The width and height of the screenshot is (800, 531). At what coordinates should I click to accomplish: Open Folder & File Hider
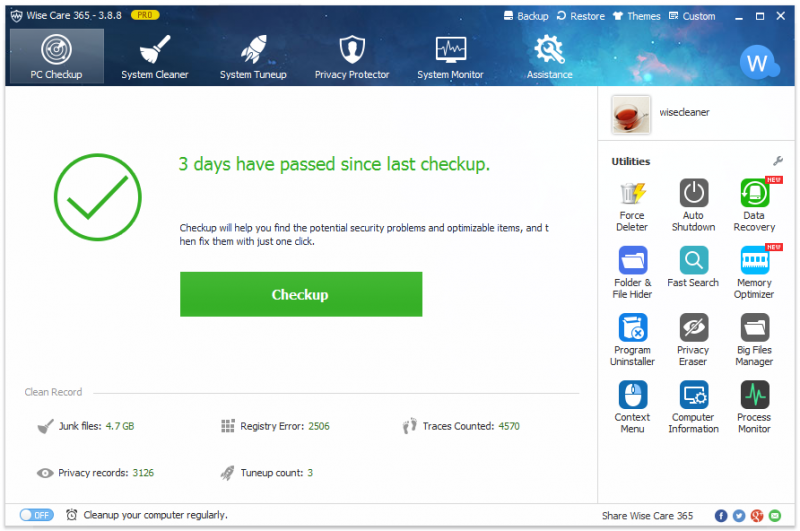632,272
